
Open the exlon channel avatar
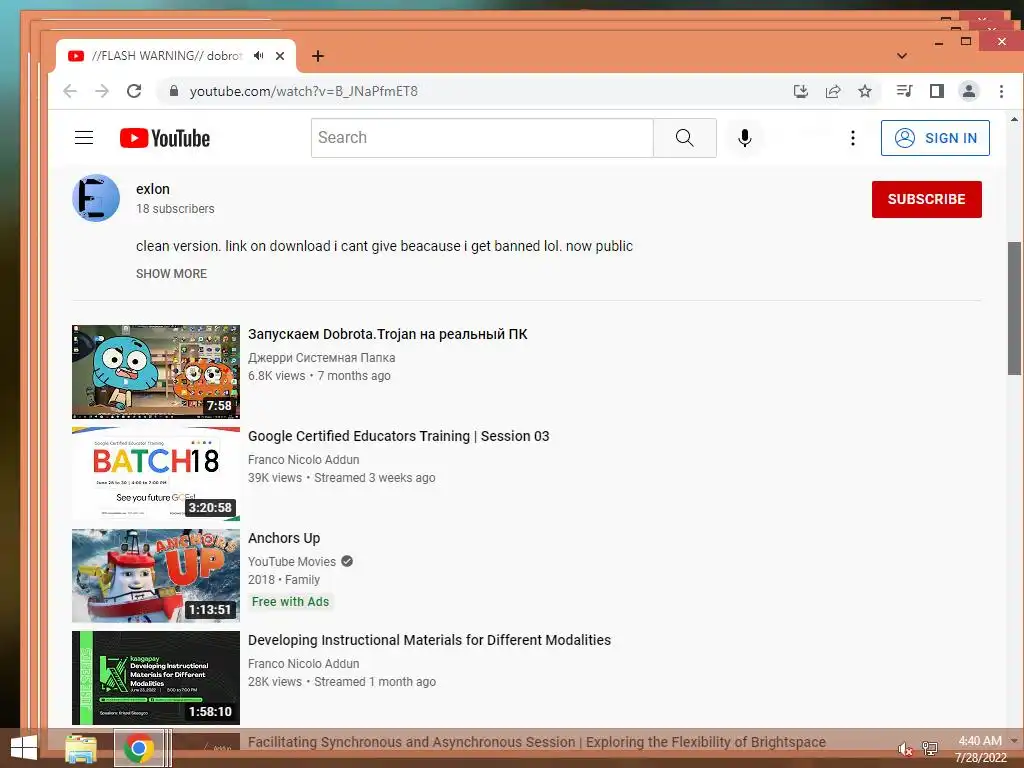(x=96, y=198)
